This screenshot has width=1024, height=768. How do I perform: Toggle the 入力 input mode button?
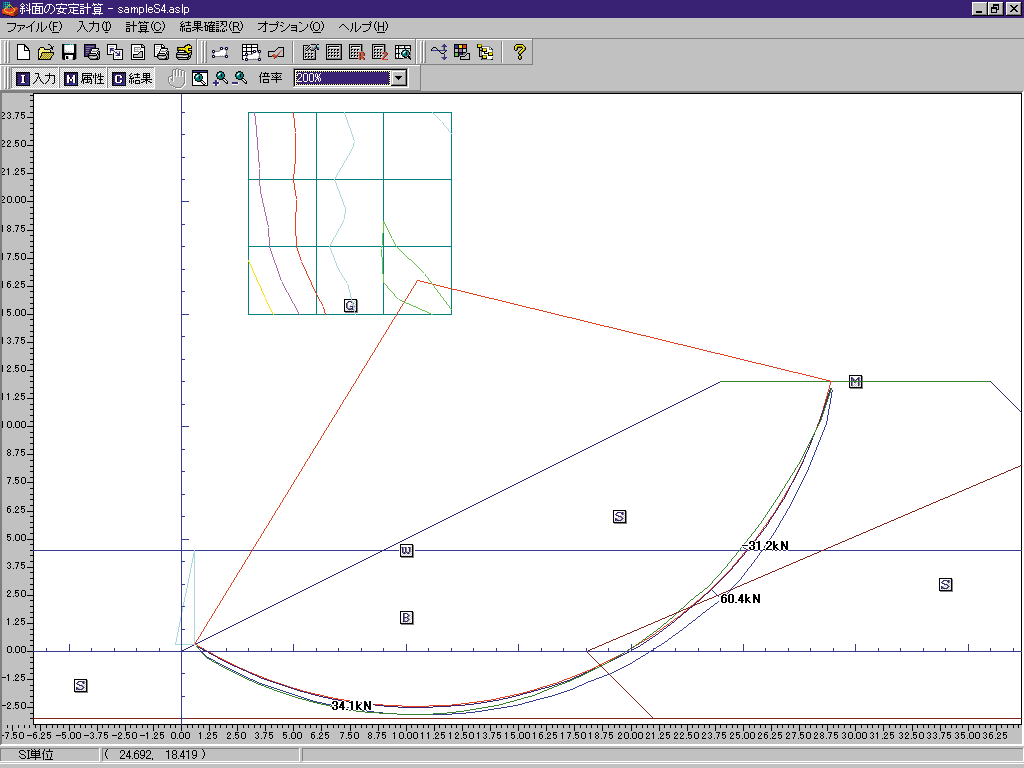(35, 78)
